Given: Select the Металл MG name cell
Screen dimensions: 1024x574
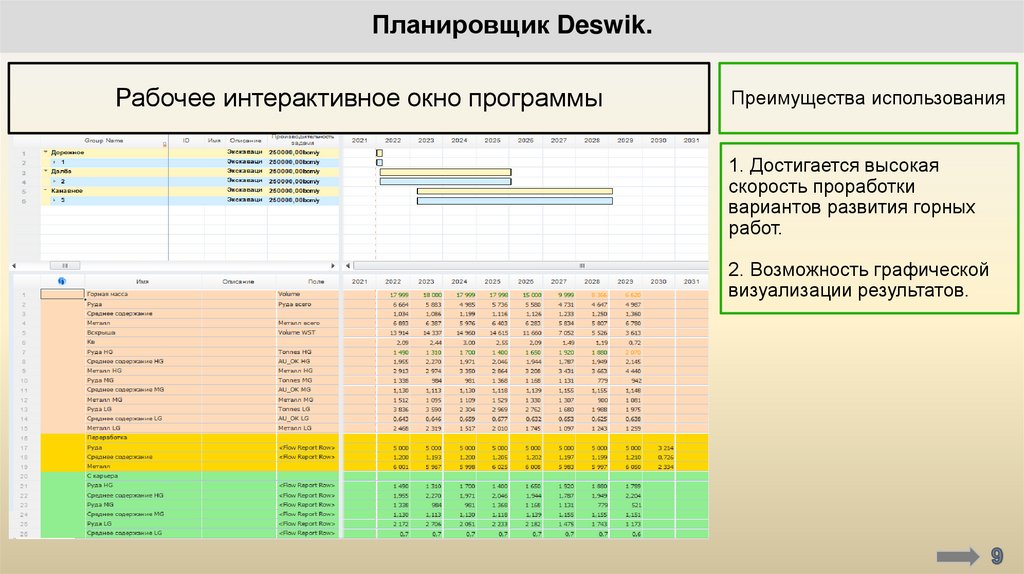Looking at the screenshot, I should [143, 399].
